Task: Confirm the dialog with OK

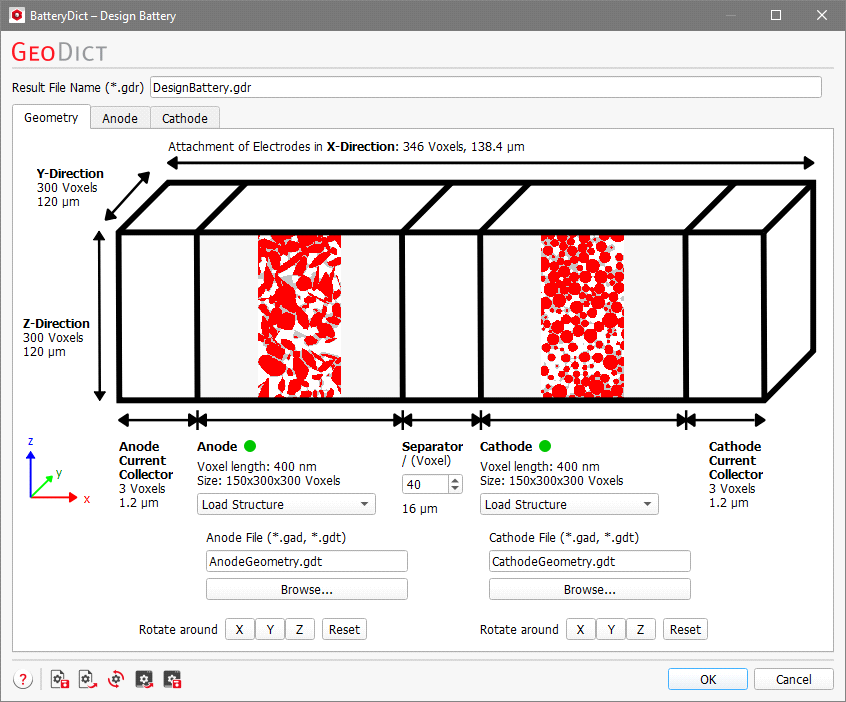Action: [x=708, y=679]
